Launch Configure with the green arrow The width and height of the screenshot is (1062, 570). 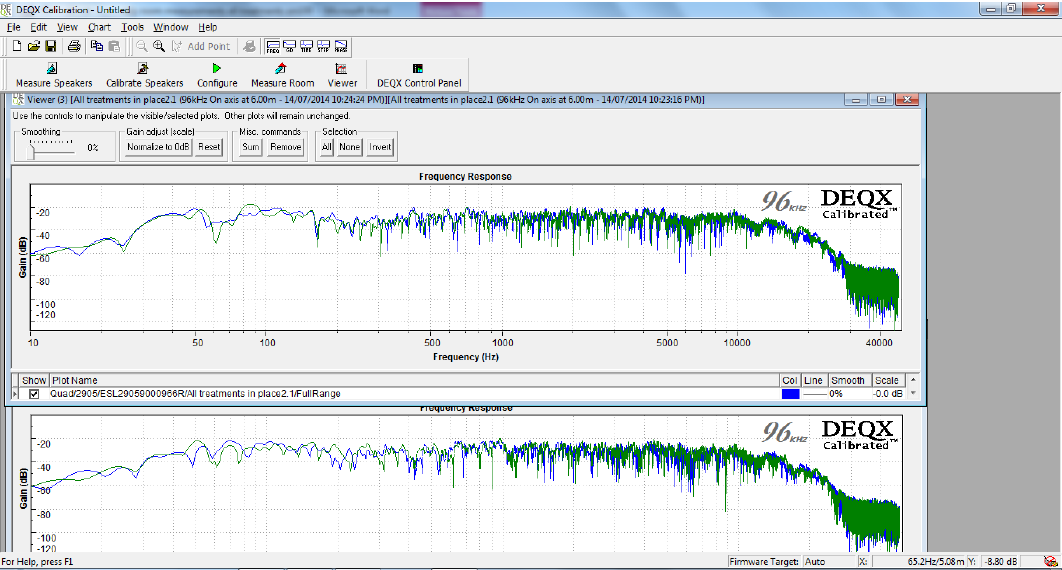(217, 75)
